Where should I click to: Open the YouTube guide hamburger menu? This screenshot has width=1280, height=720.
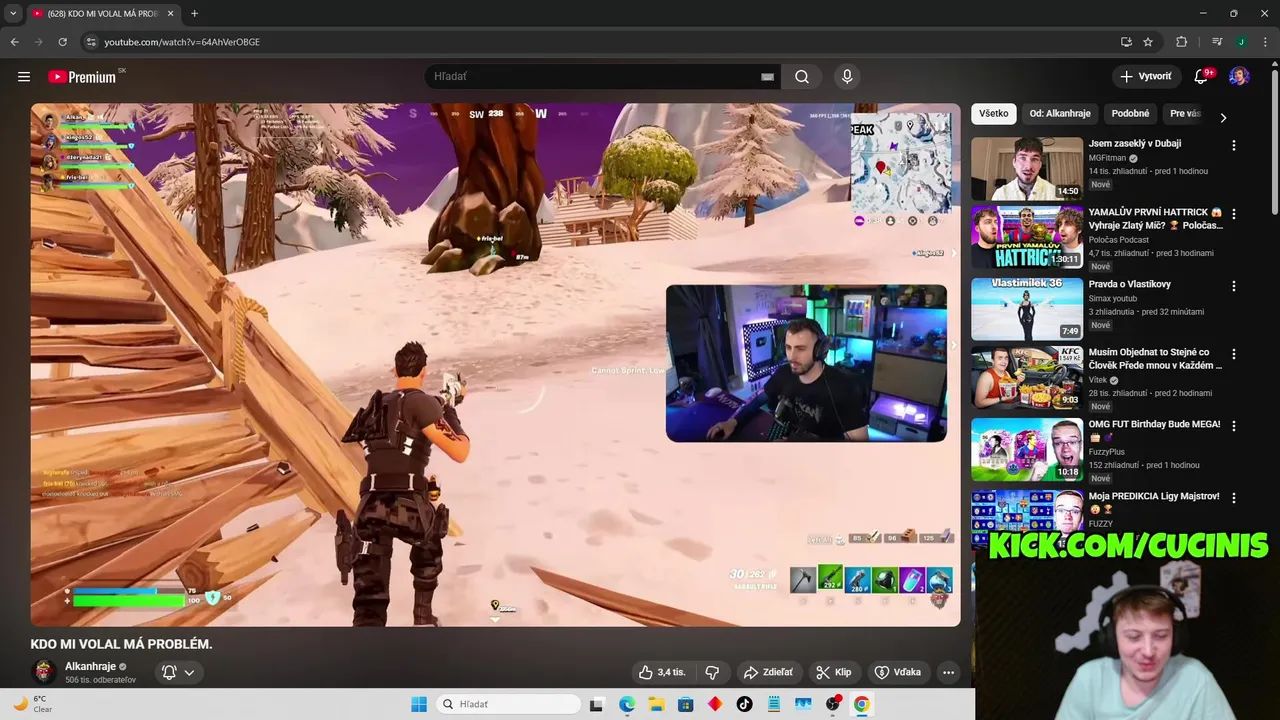(24, 77)
